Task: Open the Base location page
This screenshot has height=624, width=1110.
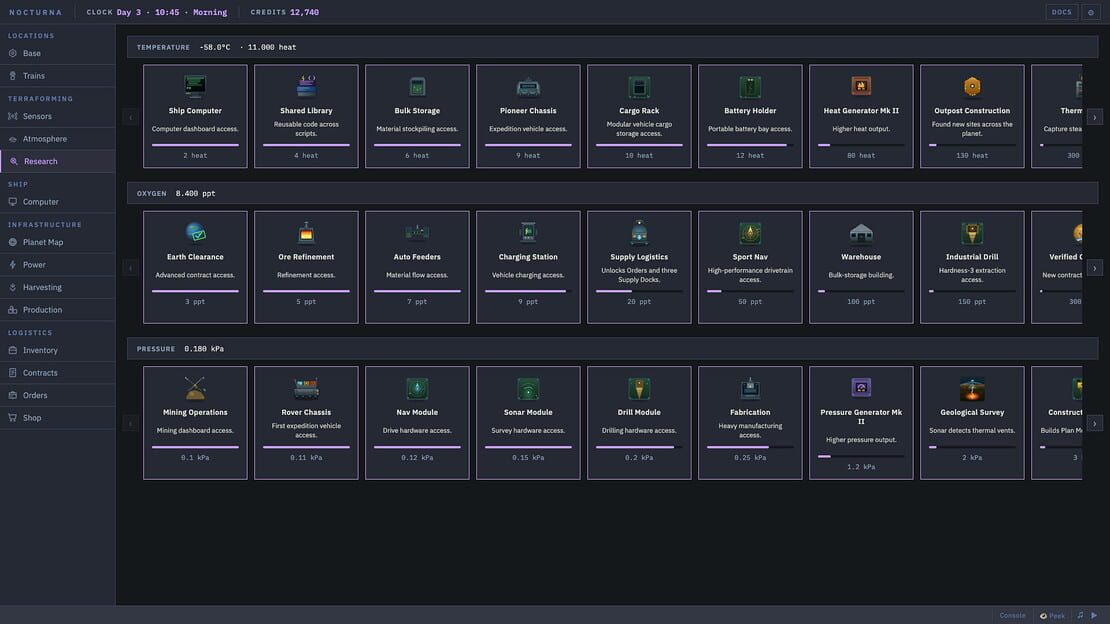Action: 57,53
